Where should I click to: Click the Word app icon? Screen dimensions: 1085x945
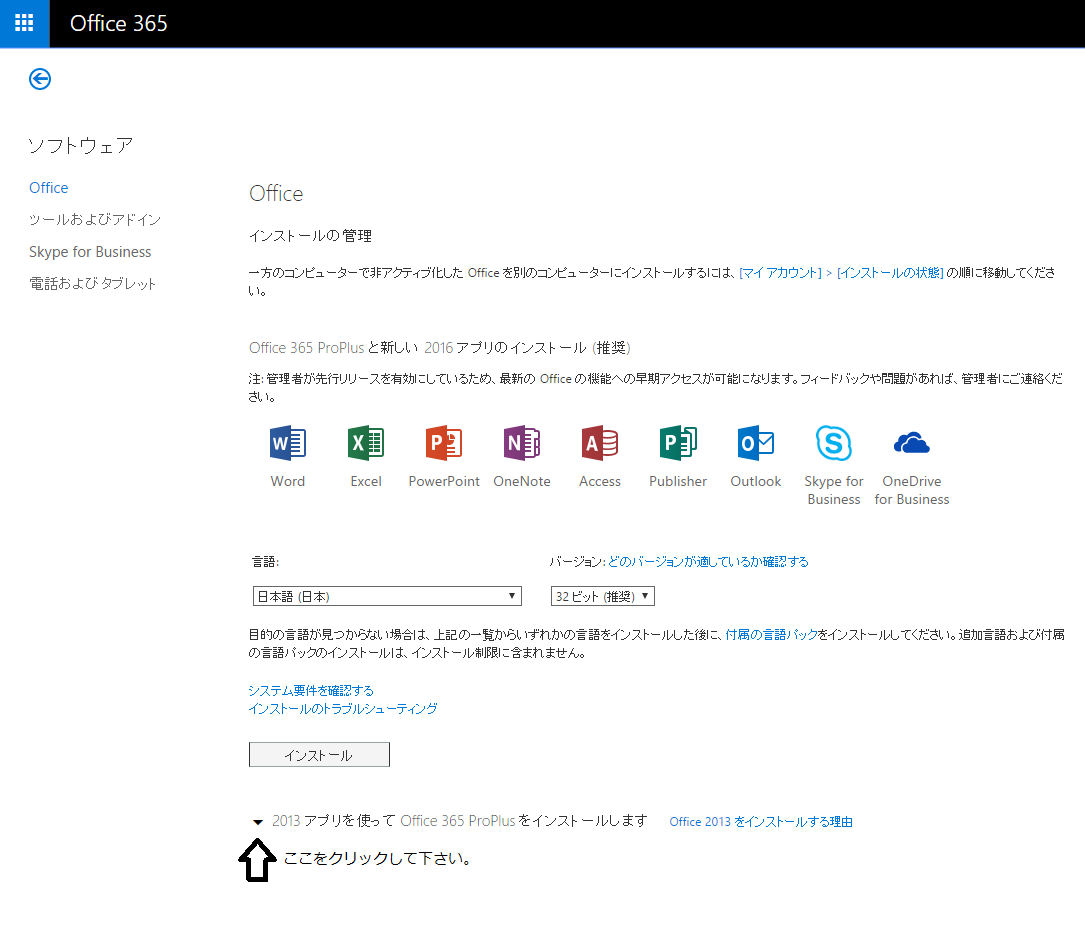click(288, 443)
